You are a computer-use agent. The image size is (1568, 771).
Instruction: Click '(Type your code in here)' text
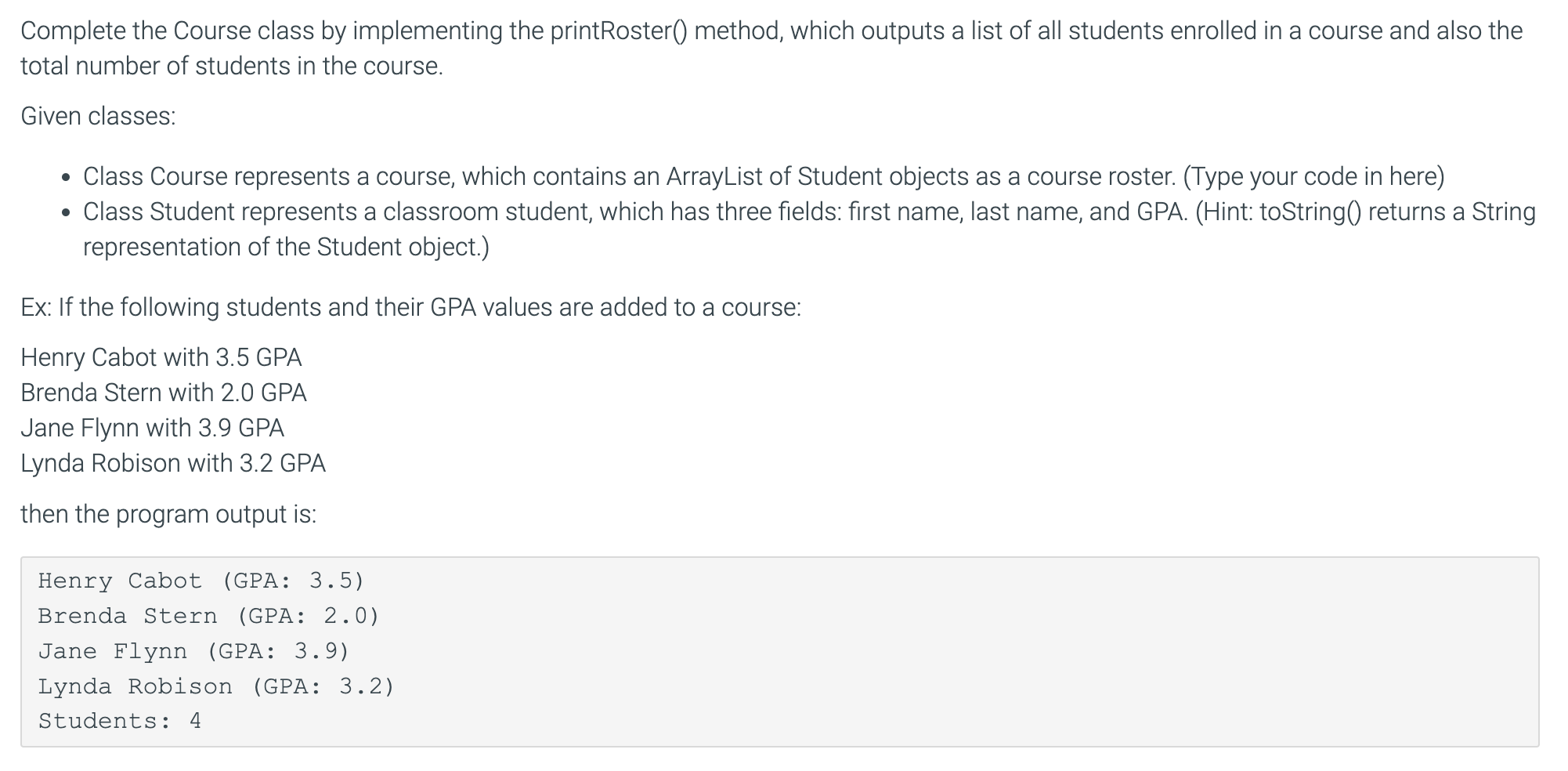coord(1313,176)
